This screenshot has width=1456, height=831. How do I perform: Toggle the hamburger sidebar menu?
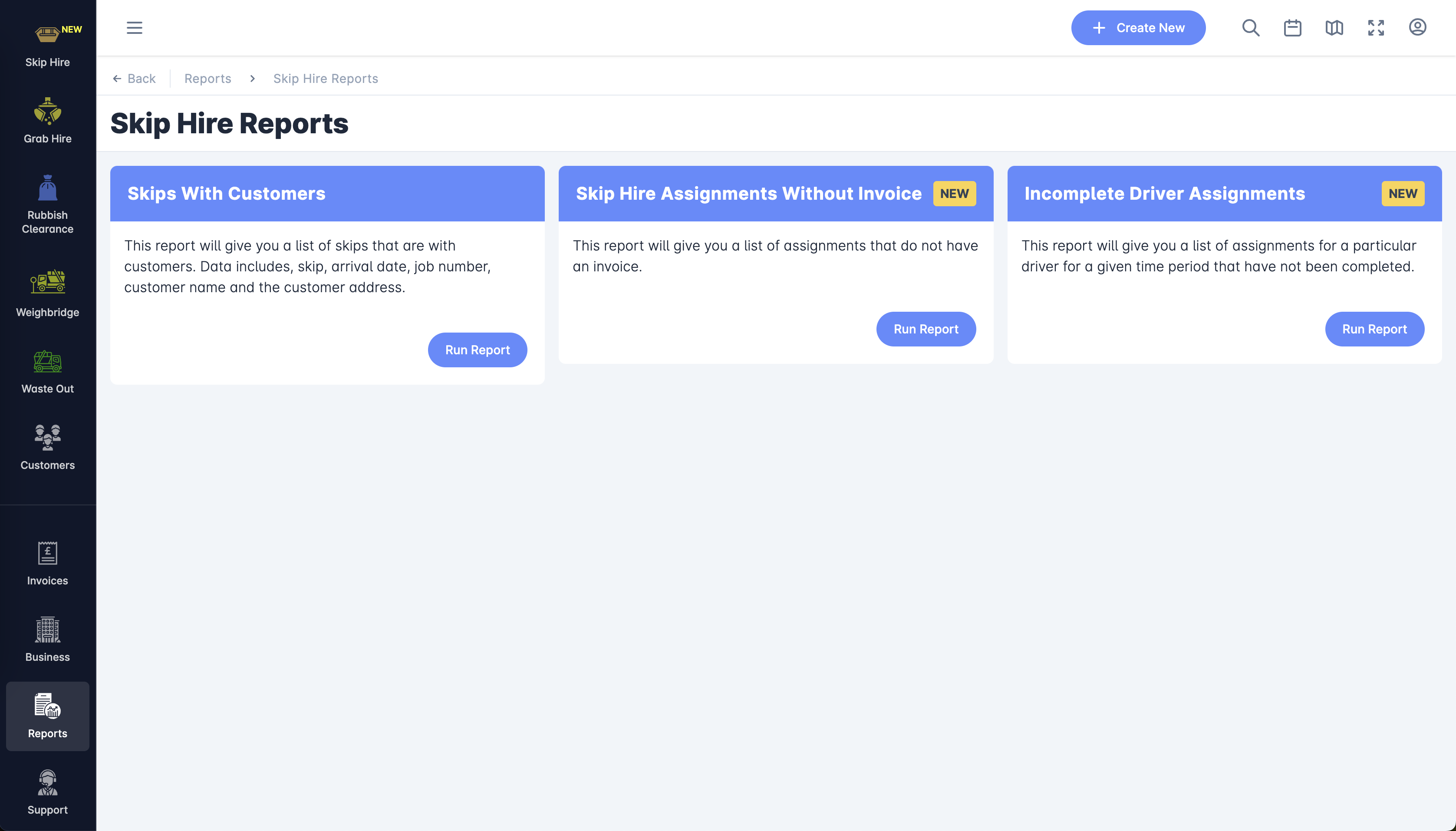coord(134,27)
